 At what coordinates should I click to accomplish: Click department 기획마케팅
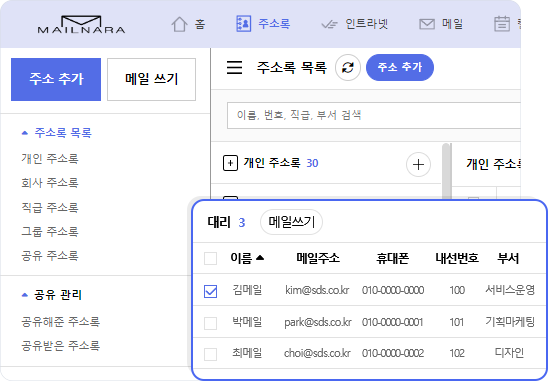510,322
